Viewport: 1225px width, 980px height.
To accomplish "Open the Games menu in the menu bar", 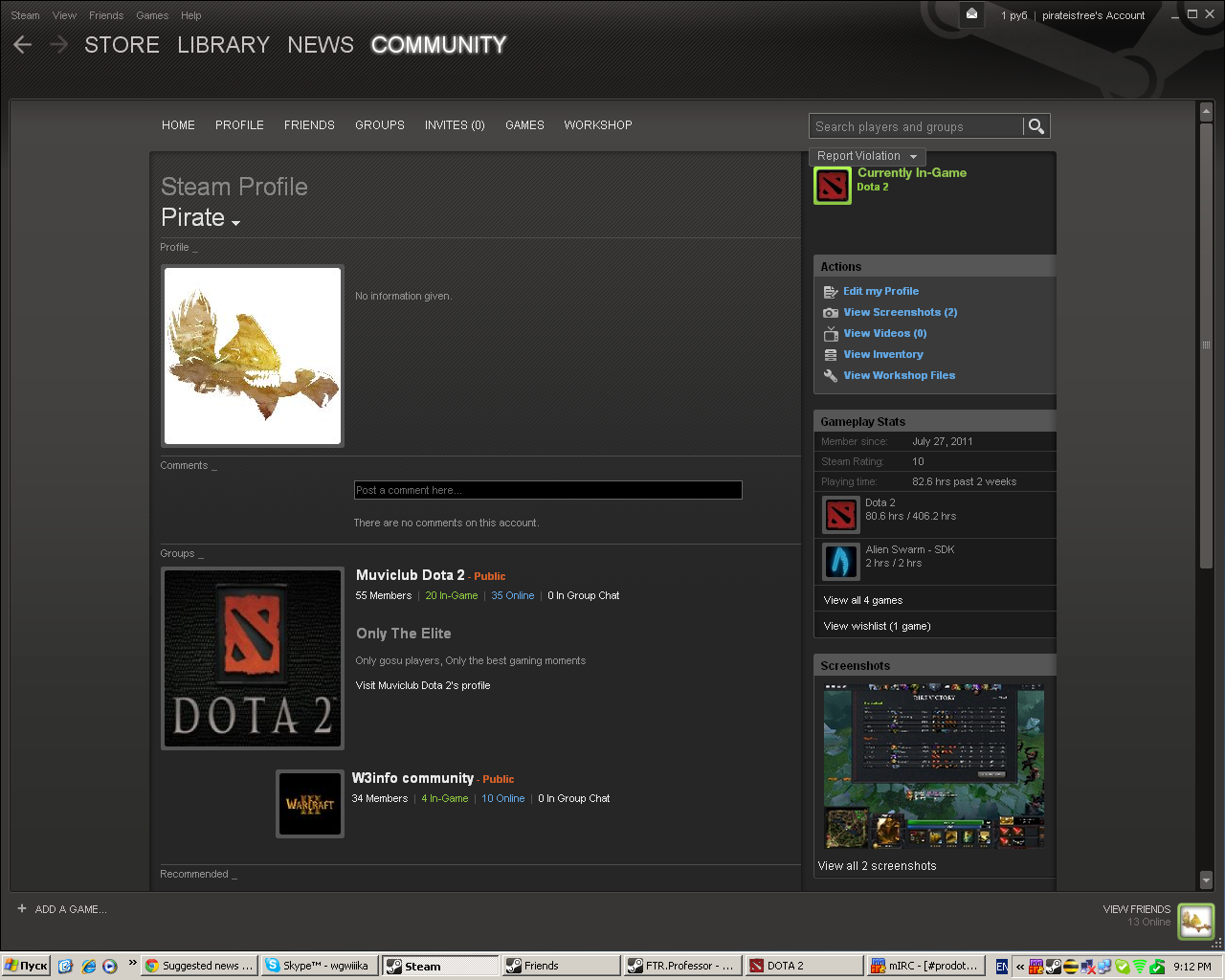I will 152,15.
